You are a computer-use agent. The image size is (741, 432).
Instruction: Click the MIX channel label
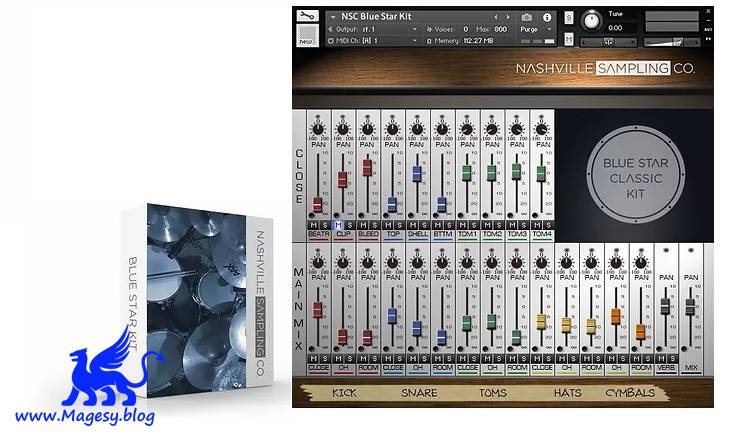(x=691, y=368)
